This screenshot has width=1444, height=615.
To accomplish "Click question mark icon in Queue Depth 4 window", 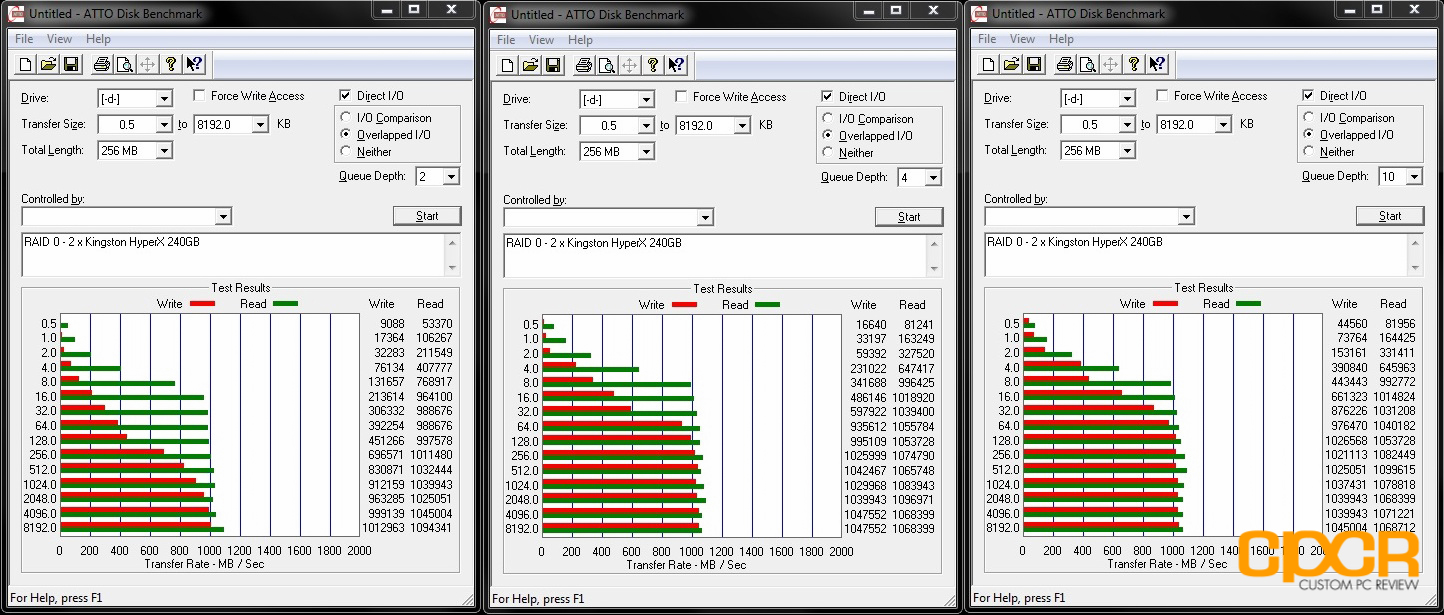I will pyautogui.click(x=653, y=66).
